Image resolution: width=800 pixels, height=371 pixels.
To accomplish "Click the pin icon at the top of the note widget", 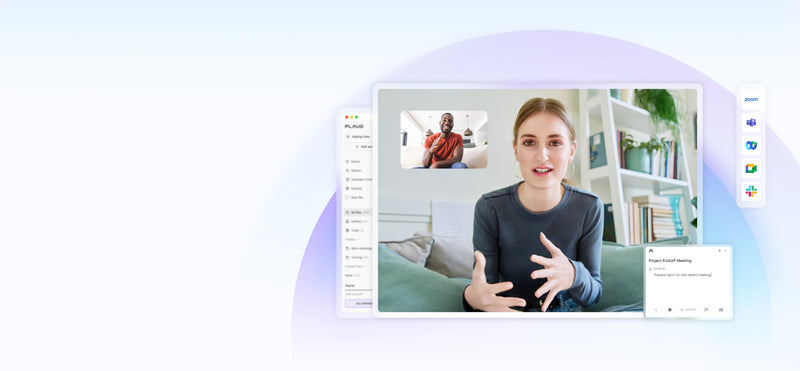I will tap(719, 251).
